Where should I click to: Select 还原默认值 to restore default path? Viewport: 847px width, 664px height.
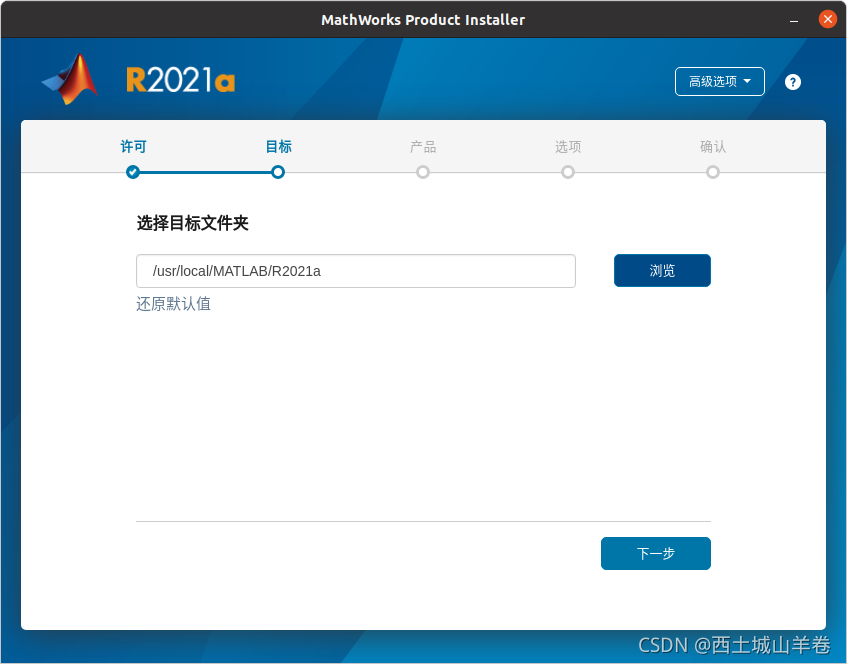172,303
